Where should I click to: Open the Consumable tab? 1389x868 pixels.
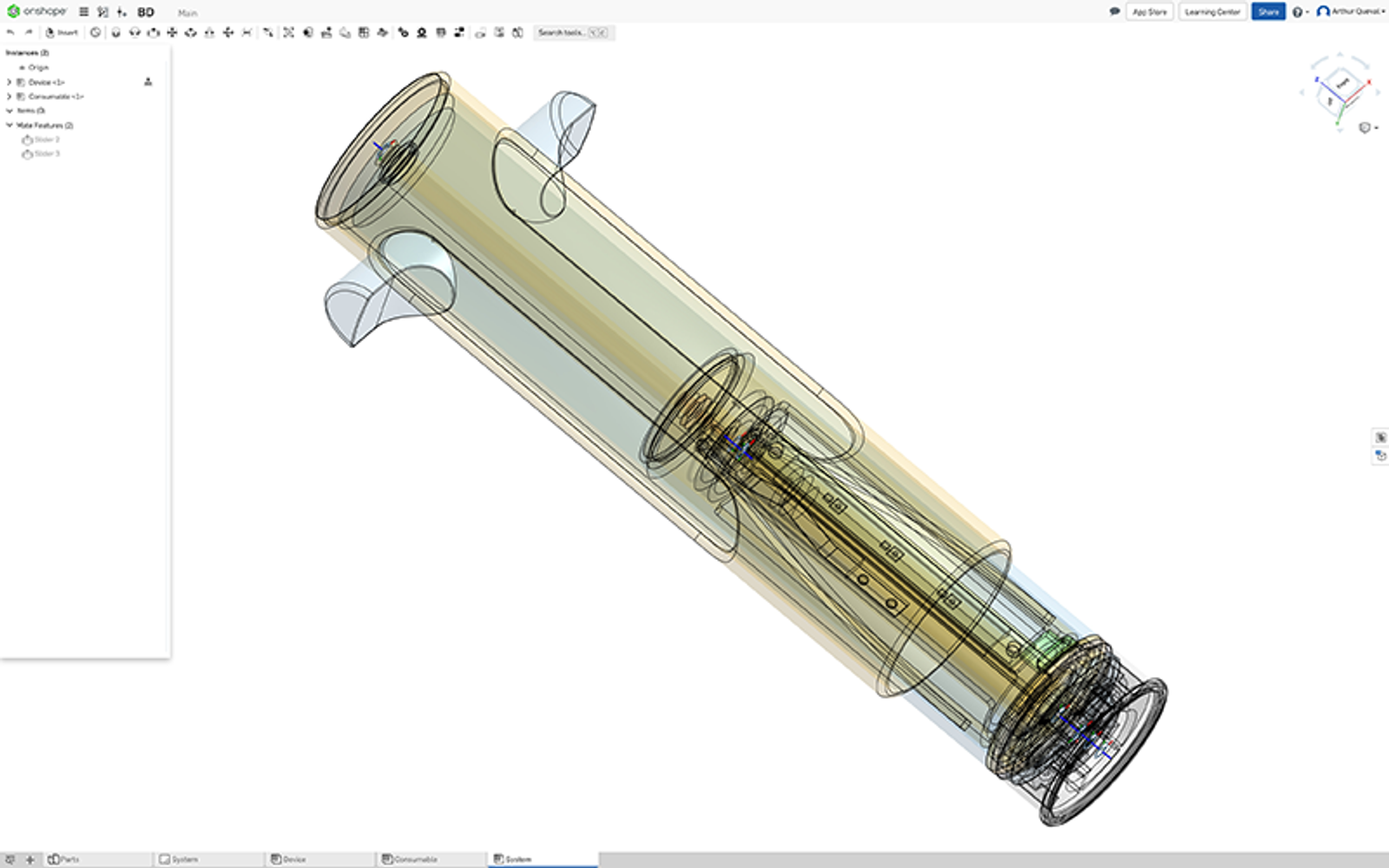(x=417, y=858)
